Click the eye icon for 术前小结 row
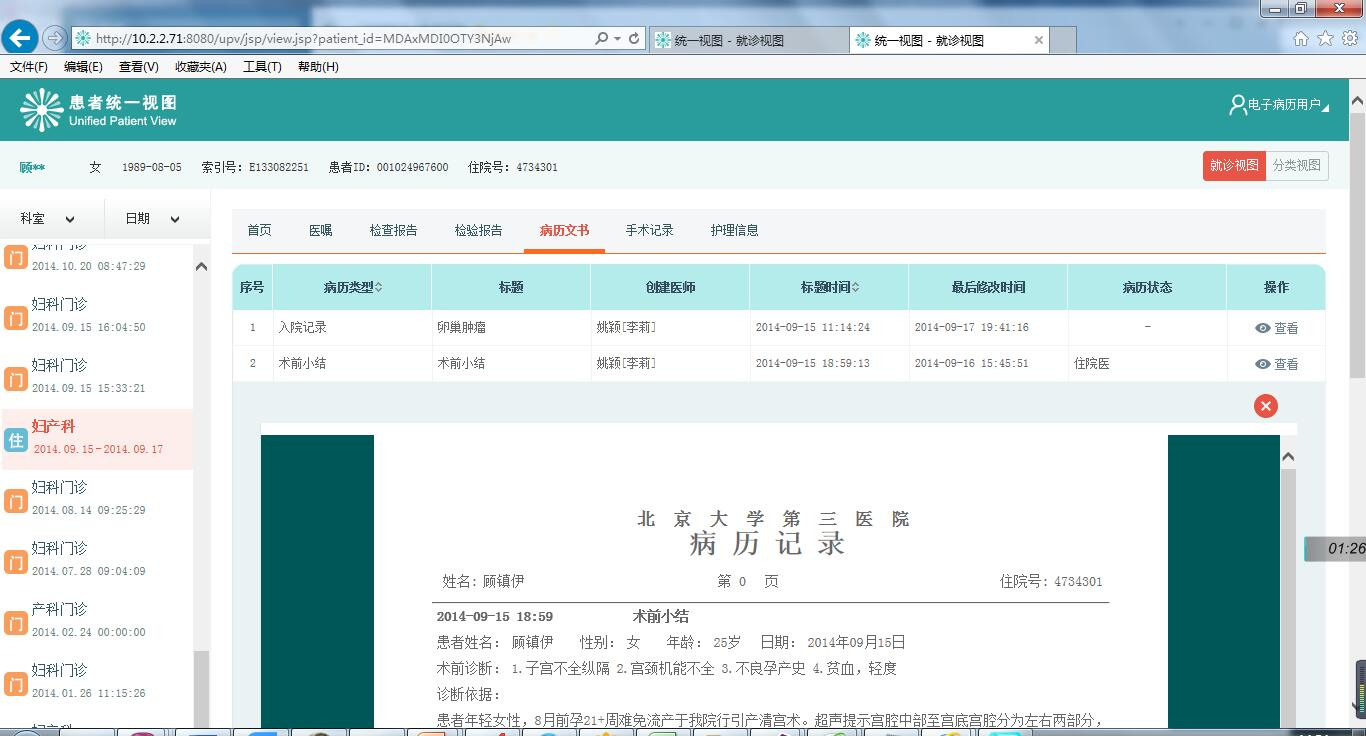Image resolution: width=1366 pixels, height=736 pixels. tap(1263, 364)
